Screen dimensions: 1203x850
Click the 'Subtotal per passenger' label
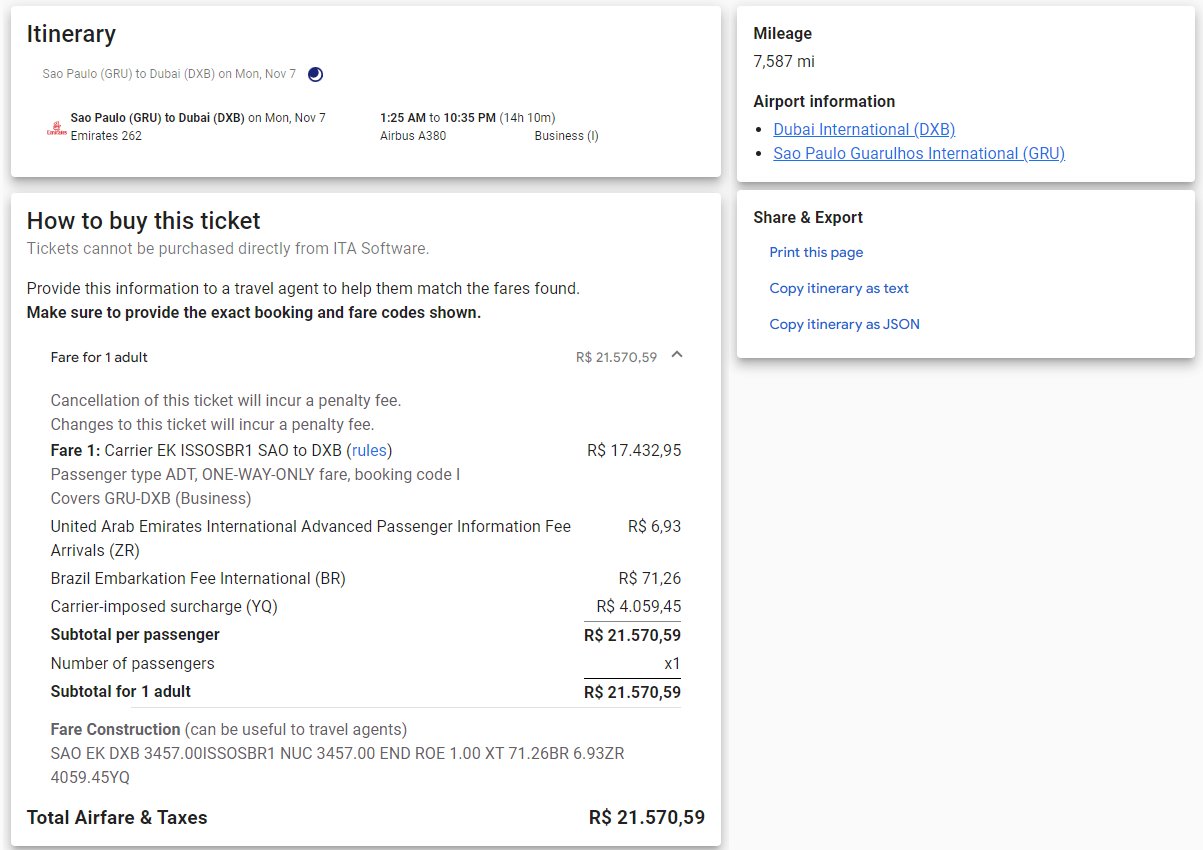135,634
